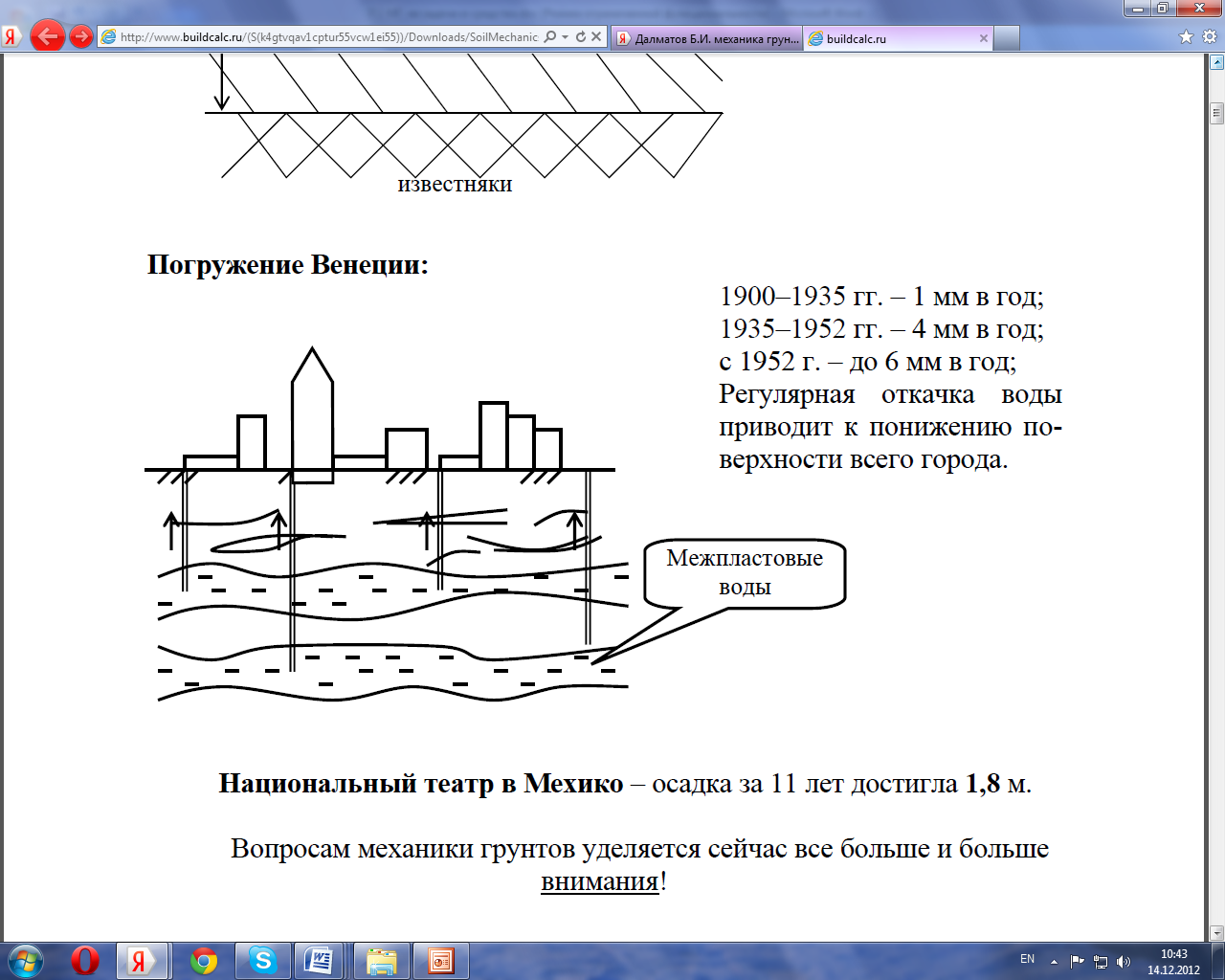Stop loading with the address bar X
1225x980 pixels.
coord(596,37)
